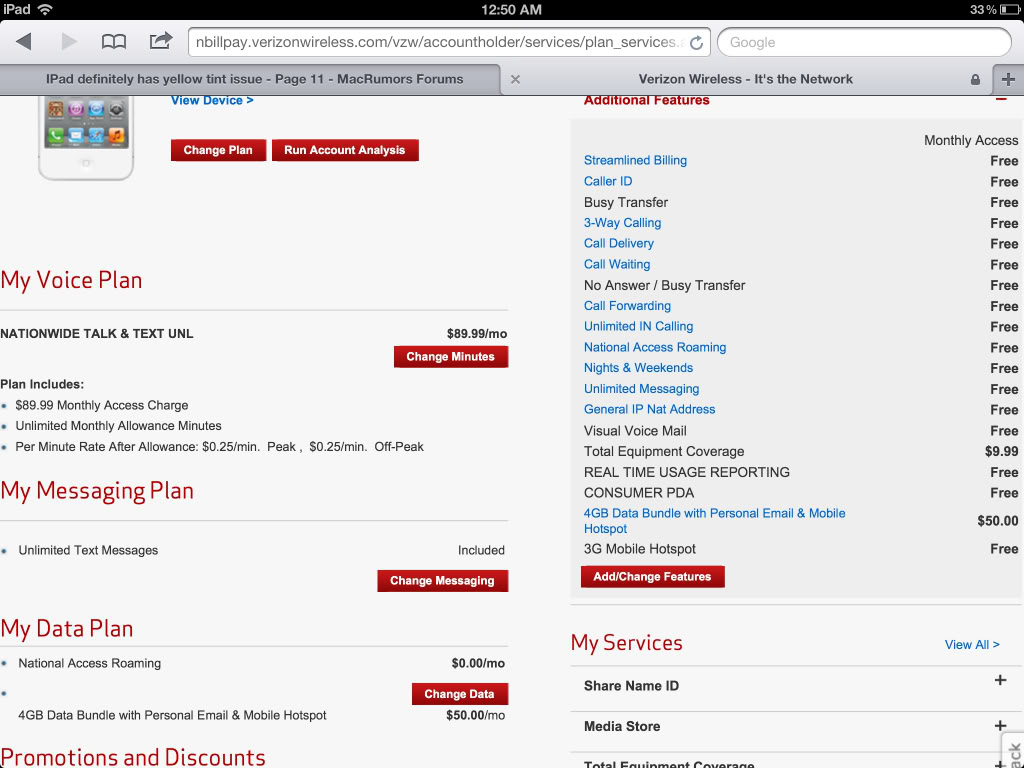
Task: Click CONSUMER PDA feature text
Action: [639, 492]
